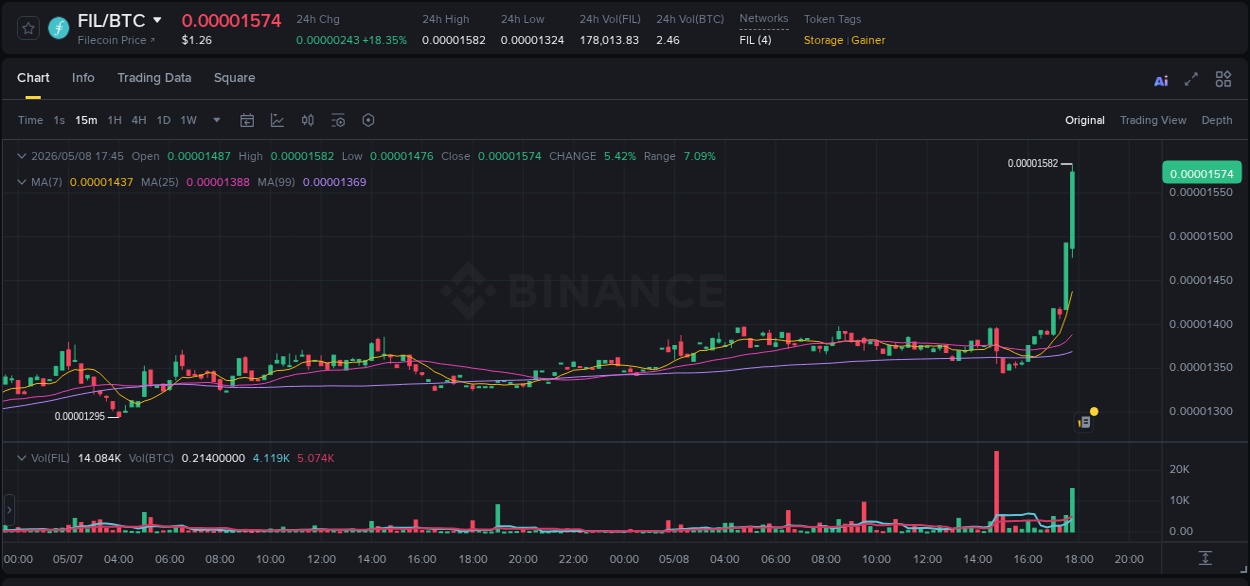The image size is (1250, 586).
Task: Click the Vol(BTC) value 0.21400000
Action: (x=213, y=458)
